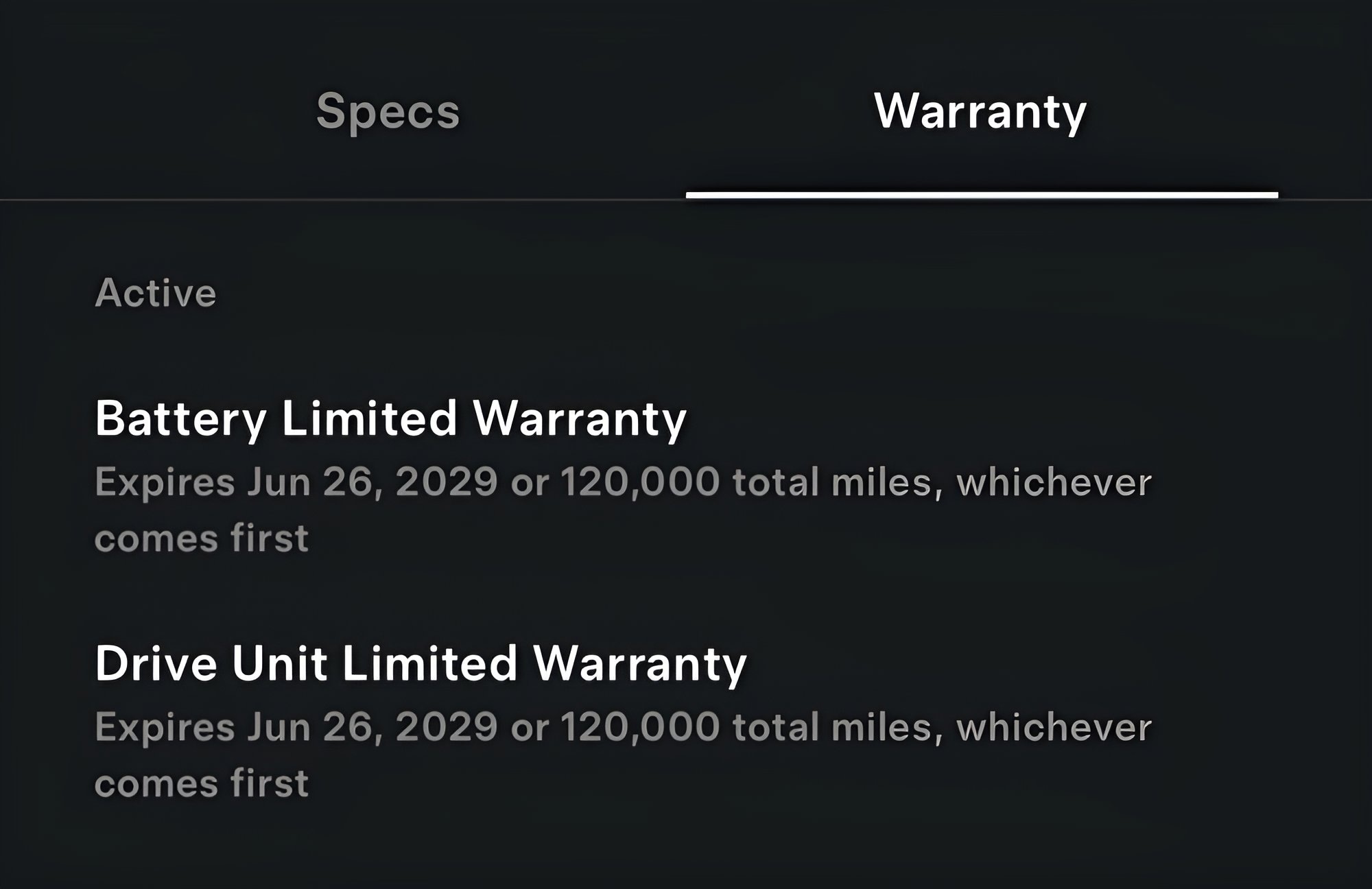The height and width of the screenshot is (889, 1372).
Task: Click 'whichever' in the battery warranty text
Action: click(x=1054, y=482)
